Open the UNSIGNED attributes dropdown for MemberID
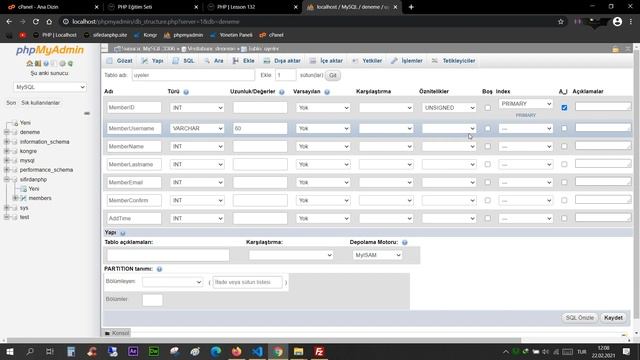This screenshot has width=640, height=360. tap(449, 108)
